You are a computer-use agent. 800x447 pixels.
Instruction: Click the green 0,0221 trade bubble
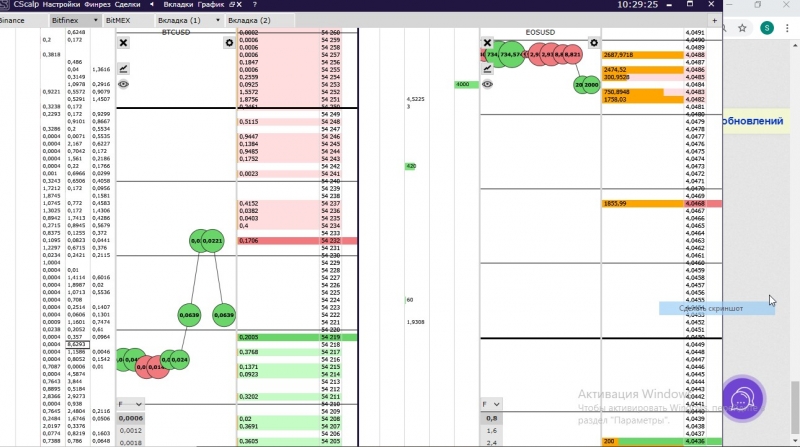pyautogui.click(x=212, y=241)
